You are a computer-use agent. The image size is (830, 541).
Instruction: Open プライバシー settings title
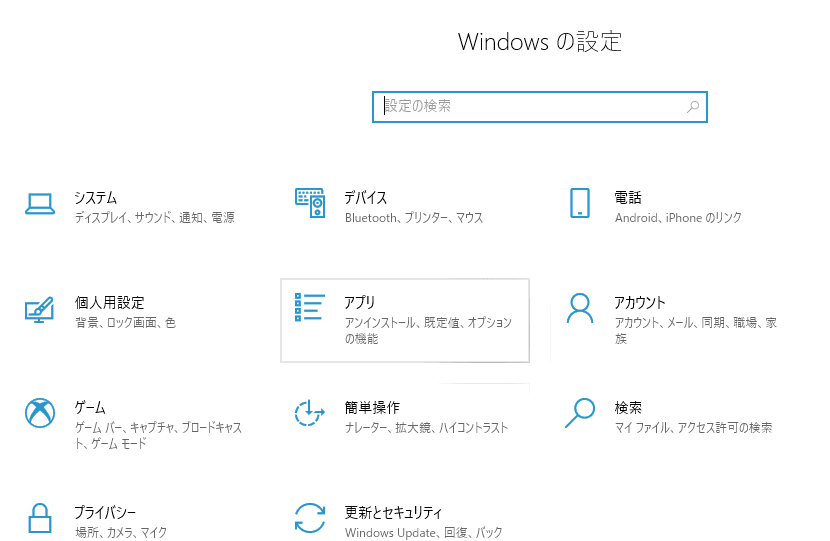tap(105, 512)
